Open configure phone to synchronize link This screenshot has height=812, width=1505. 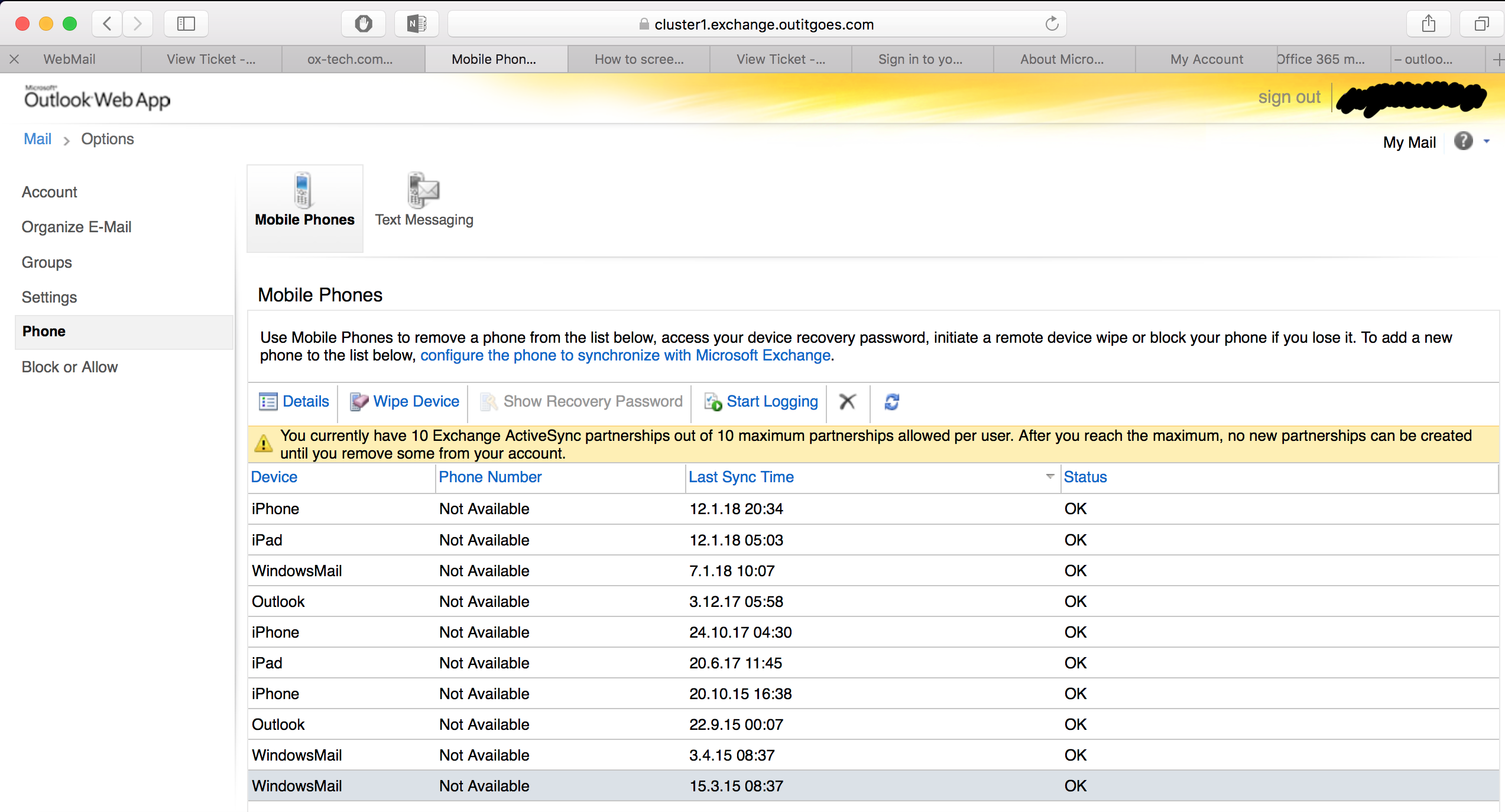pyautogui.click(x=625, y=356)
